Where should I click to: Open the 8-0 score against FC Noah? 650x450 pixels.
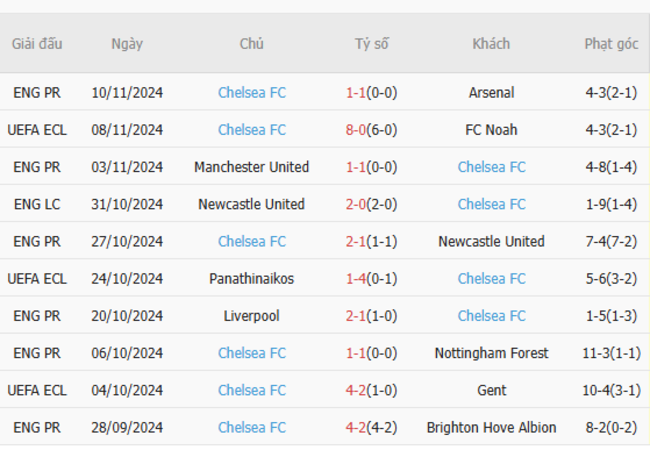pos(356,130)
